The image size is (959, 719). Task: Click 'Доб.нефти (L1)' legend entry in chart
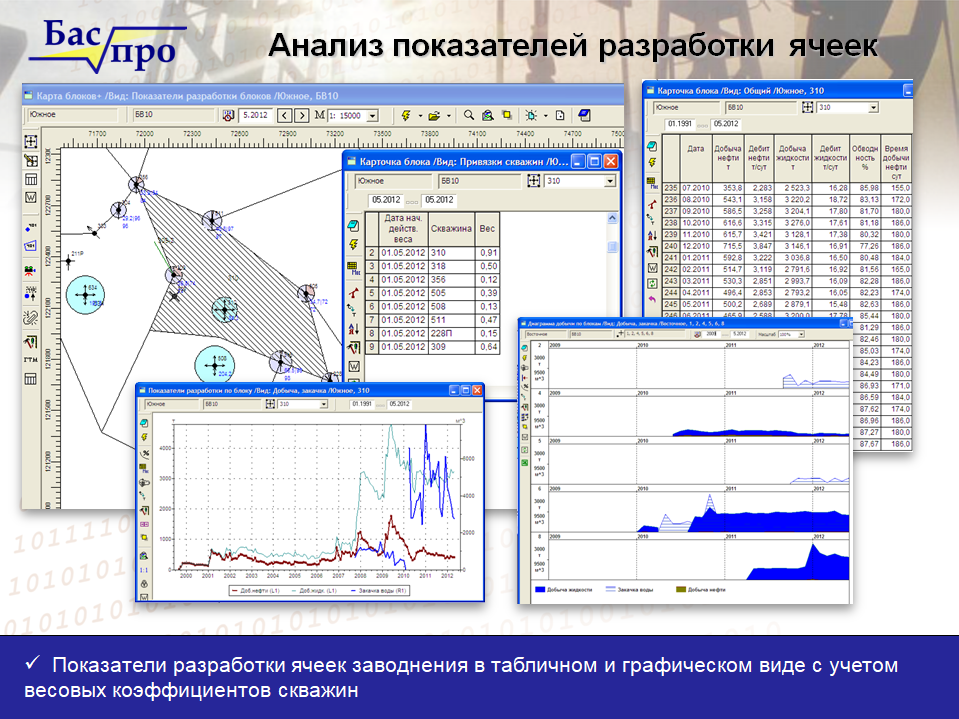[x=255, y=591]
